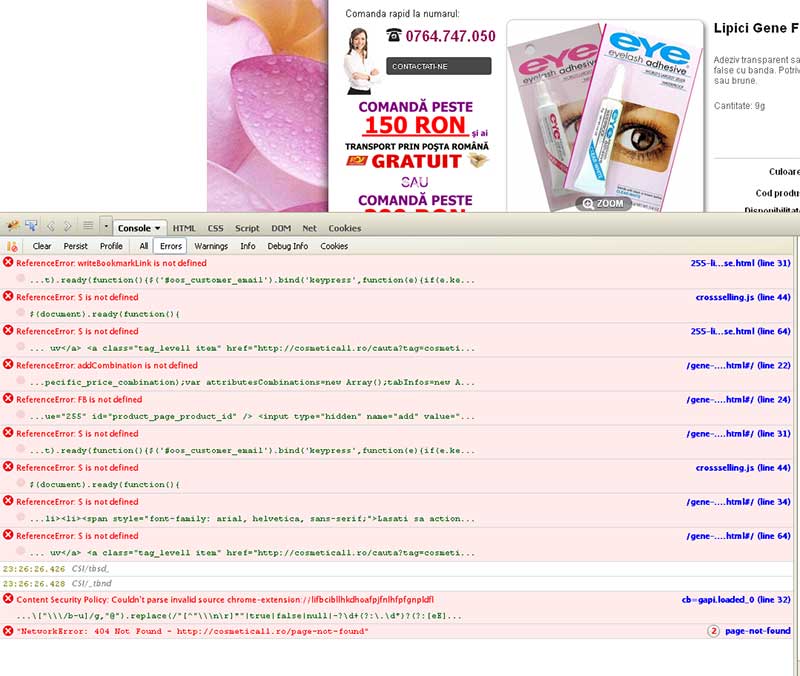The image size is (800, 676).
Task: Open /gene-....html#/ (line 64) source link
Action: (x=738, y=536)
